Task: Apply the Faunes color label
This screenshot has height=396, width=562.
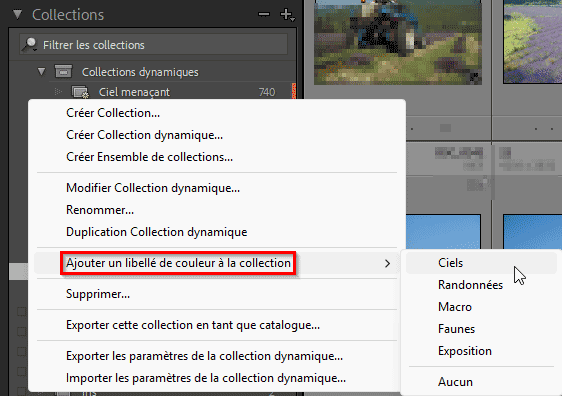Action: [456, 329]
